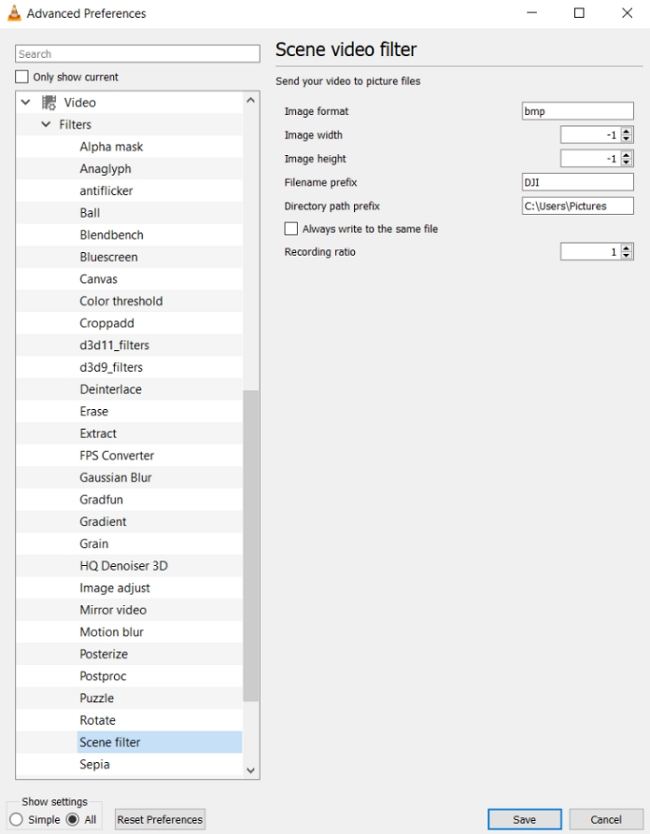Decrease Image height with down arrow
This screenshot has height=834, width=650.
tap(627, 162)
